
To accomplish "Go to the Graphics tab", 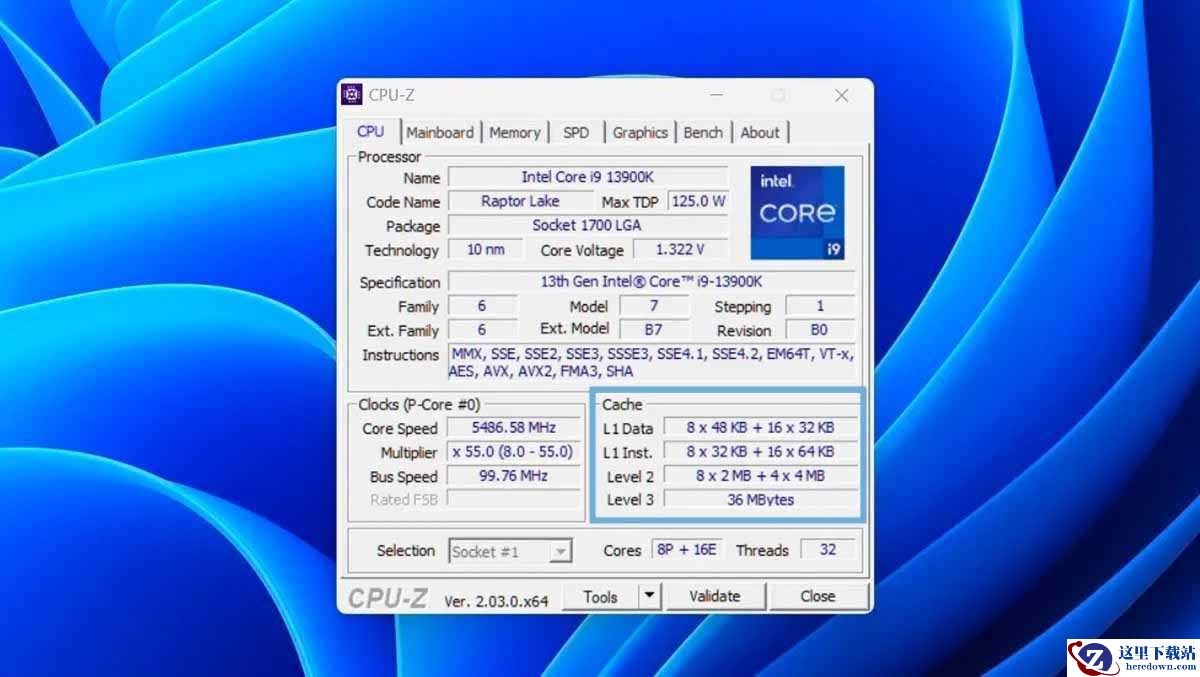I will coord(640,132).
